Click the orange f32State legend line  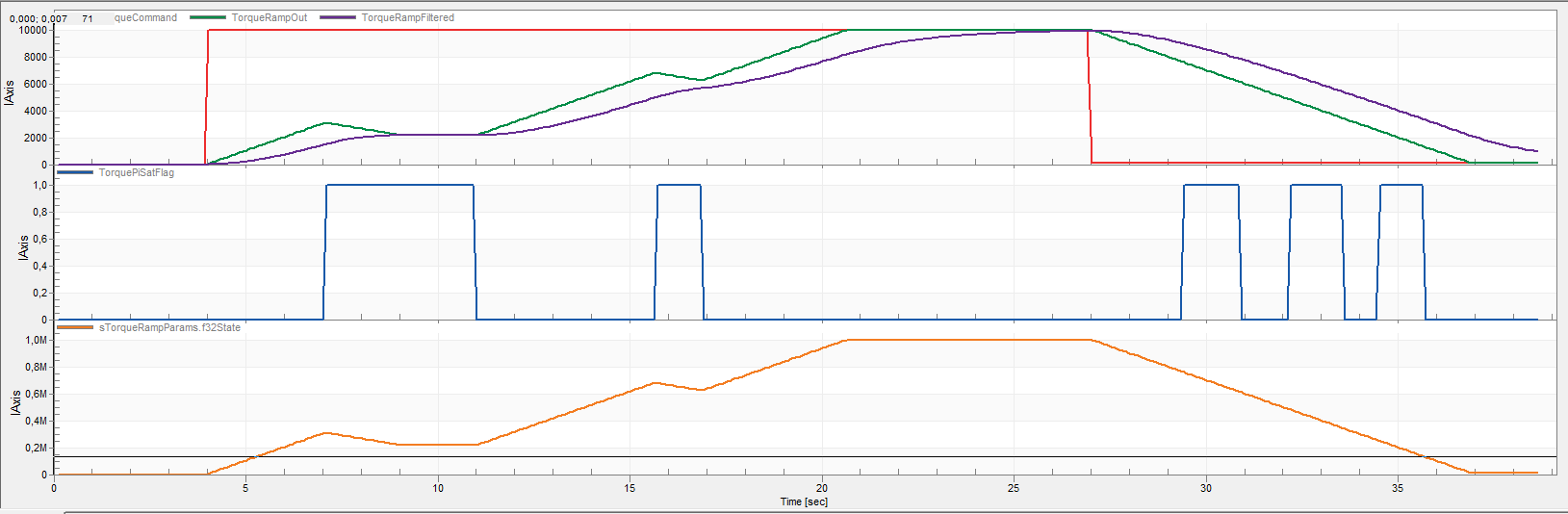[x=75, y=328]
